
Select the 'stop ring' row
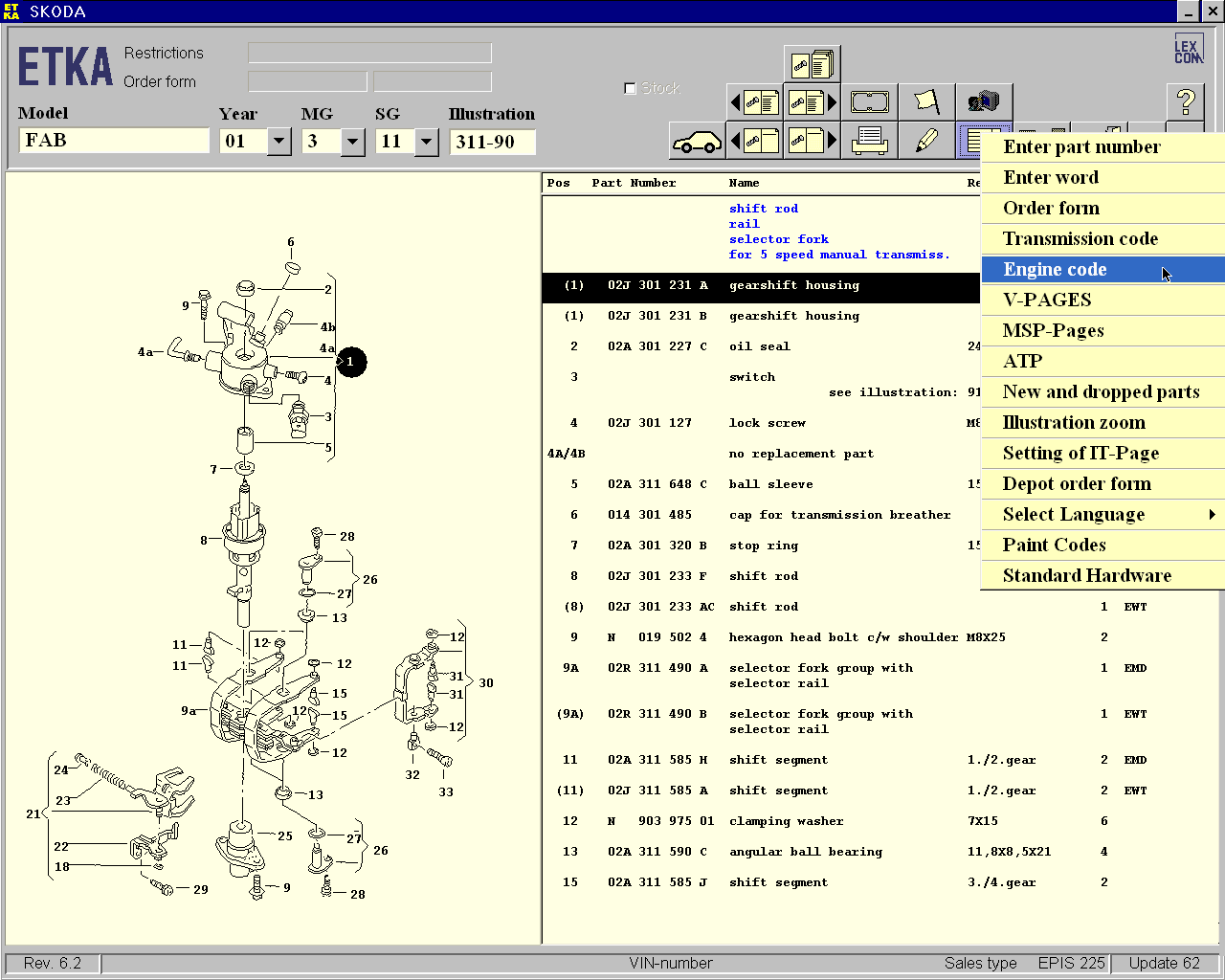coord(762,546)
